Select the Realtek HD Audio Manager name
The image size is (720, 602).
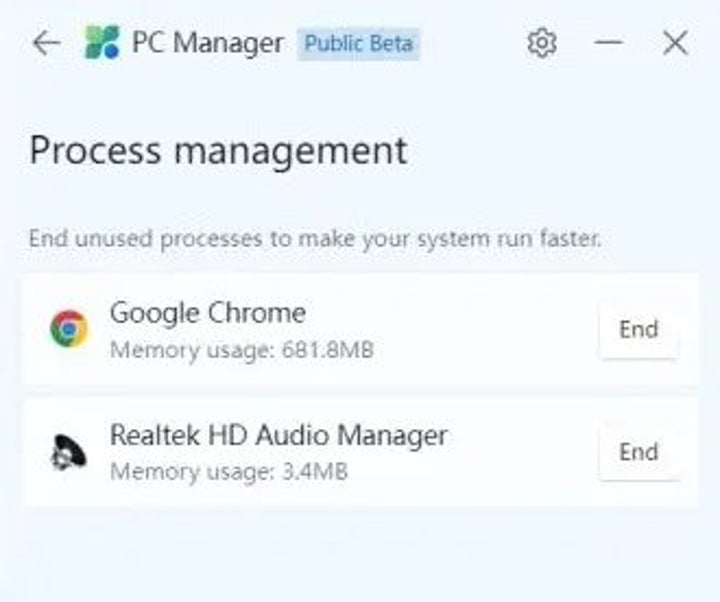(278, 435)
